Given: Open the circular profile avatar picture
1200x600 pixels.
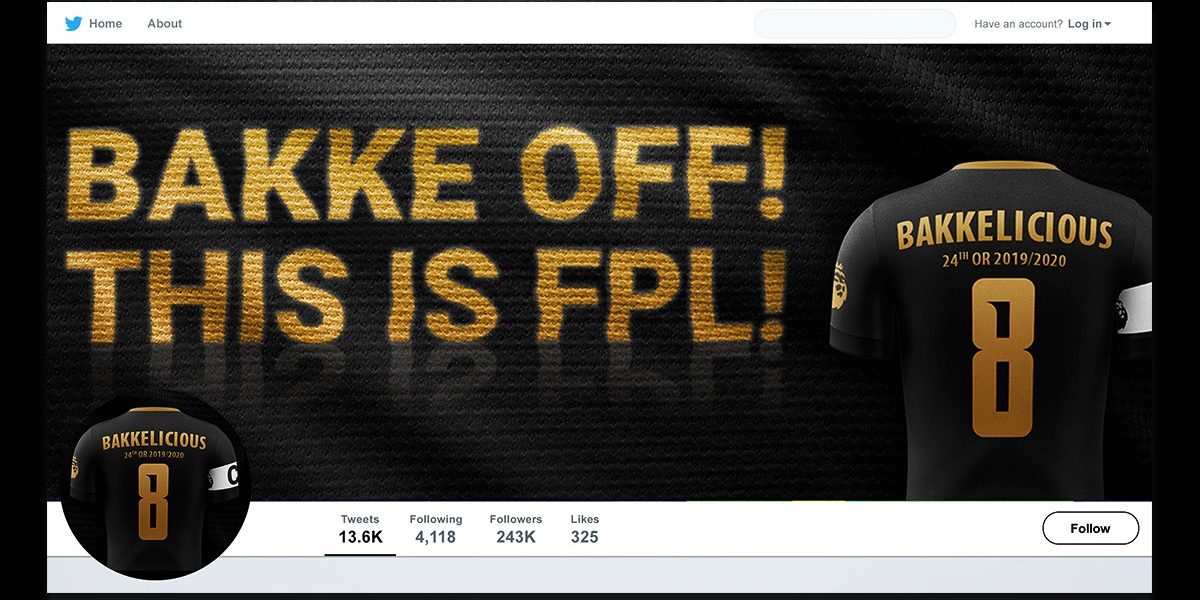Looking at the screenshot, I should 155,484.
